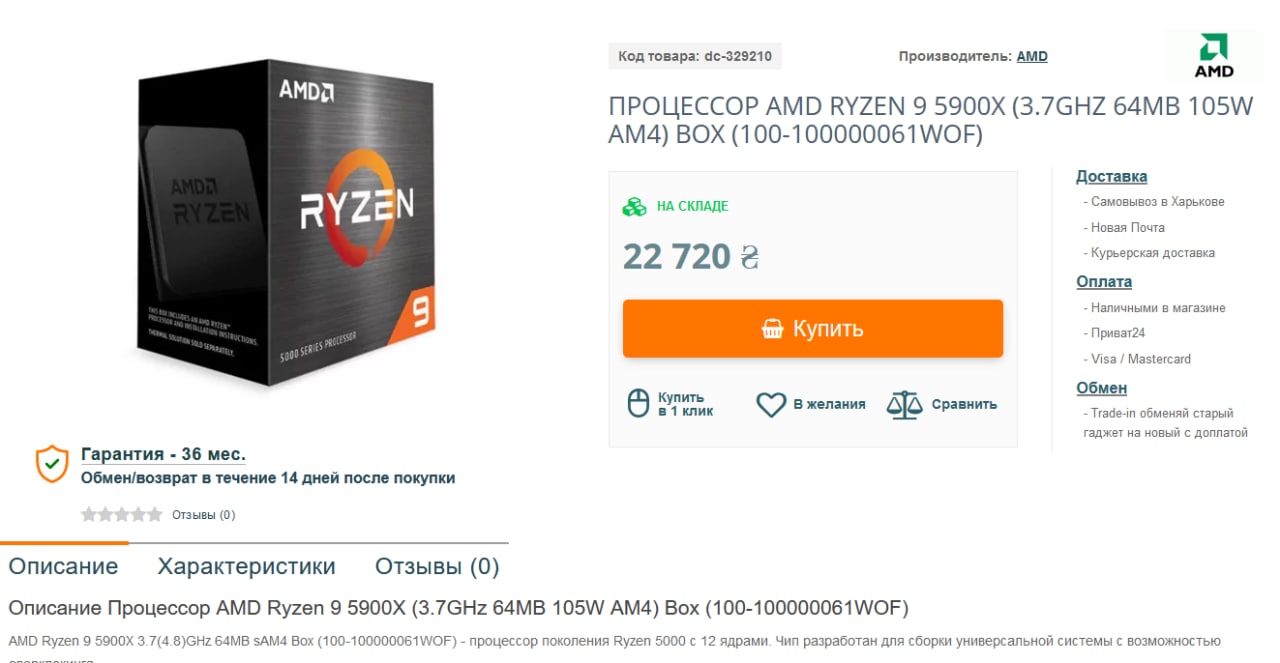Open the Обмен link
The image size is (1280, 663).
[1102, 388]
